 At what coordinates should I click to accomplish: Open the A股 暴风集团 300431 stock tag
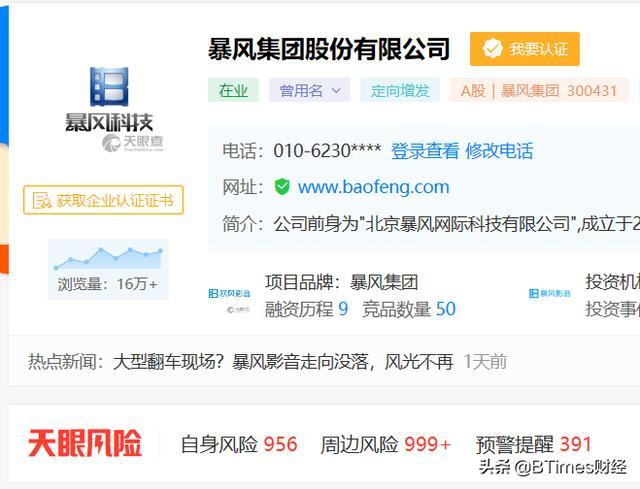pos(539,90)
